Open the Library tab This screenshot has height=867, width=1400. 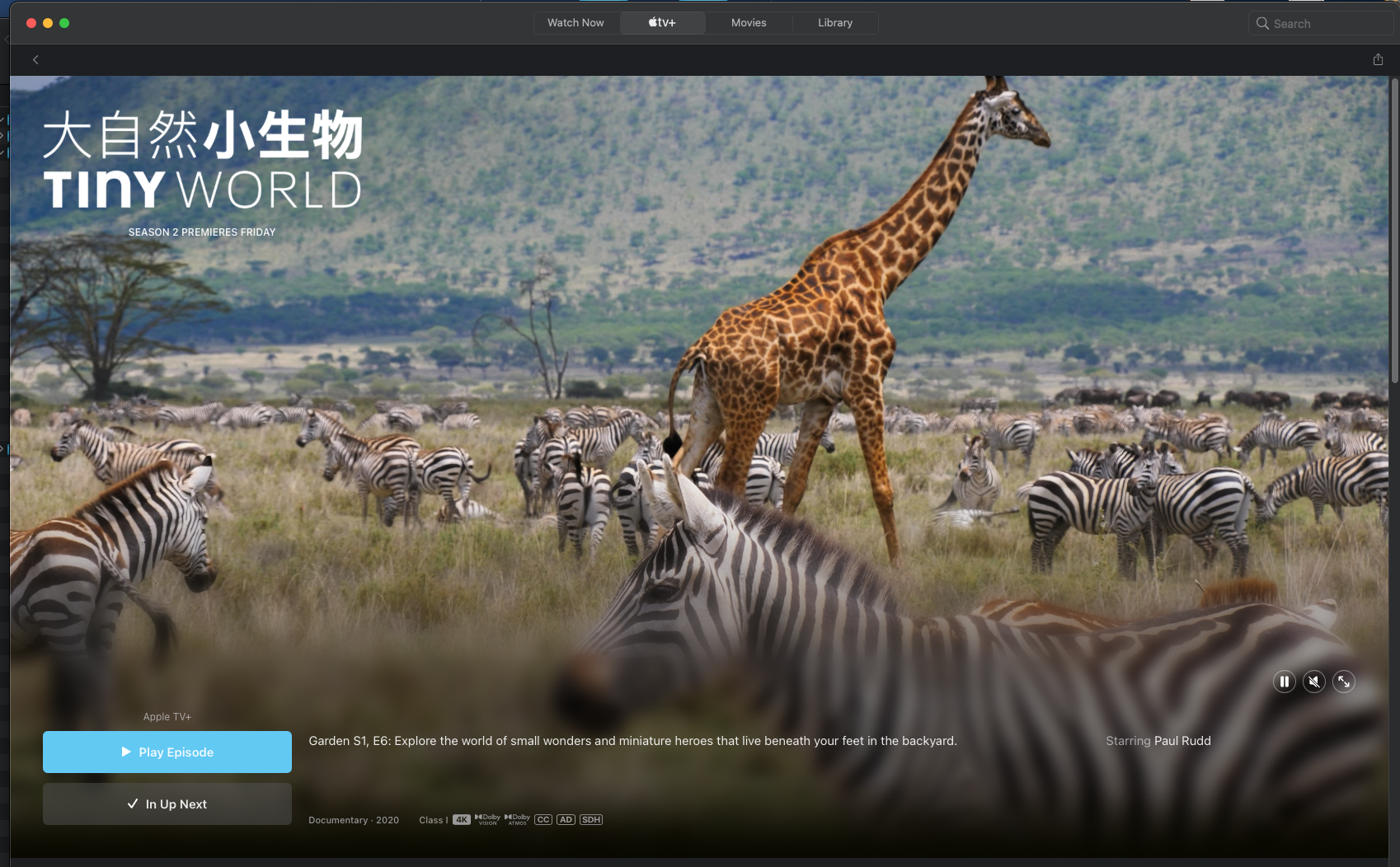click(835, 23)
